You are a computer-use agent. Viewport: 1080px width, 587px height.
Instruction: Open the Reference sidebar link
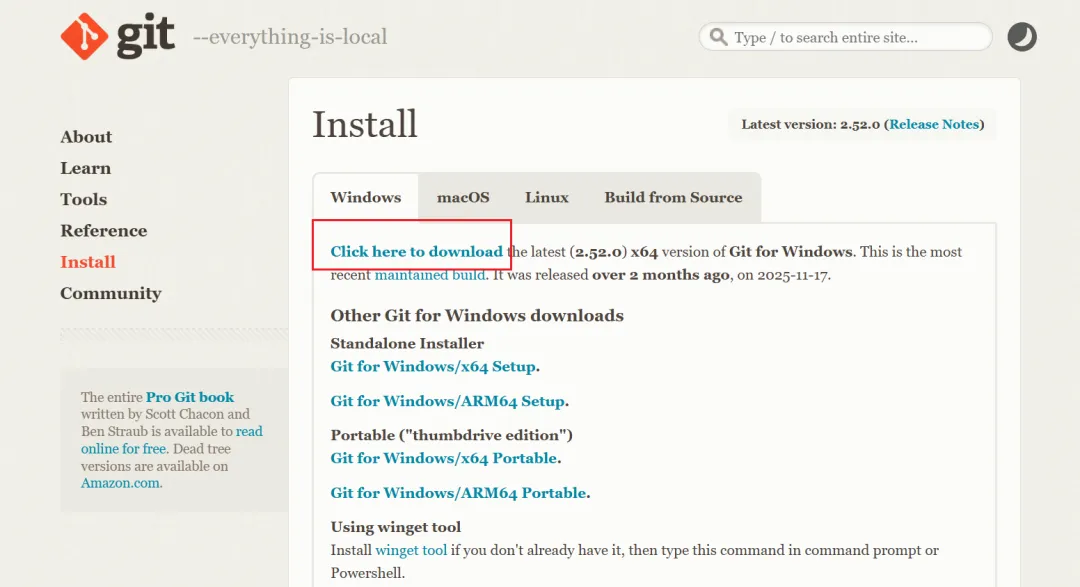pyautogui.click(x=103, y=231)
